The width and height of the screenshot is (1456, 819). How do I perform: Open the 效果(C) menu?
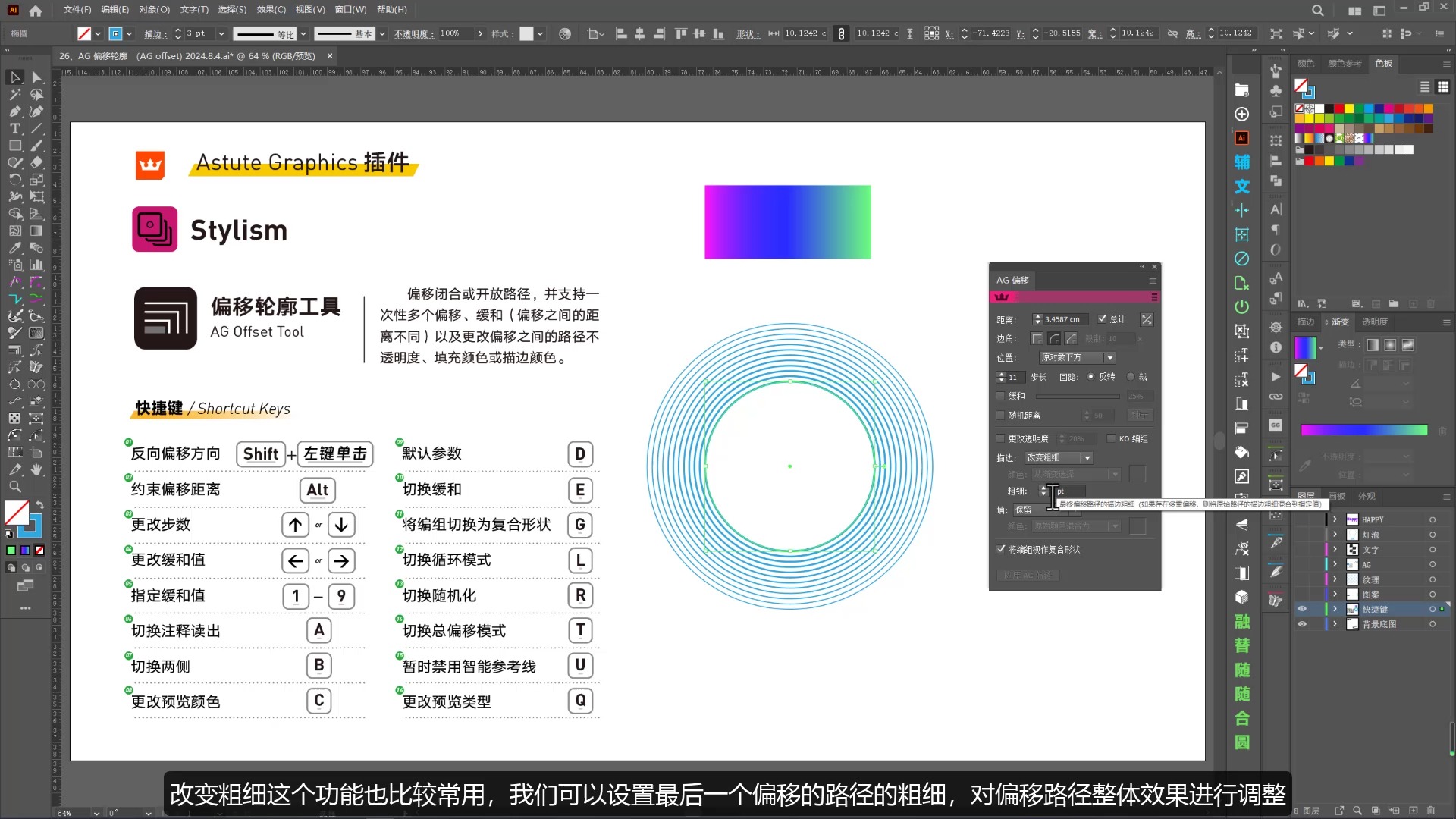tap(271, 10)
